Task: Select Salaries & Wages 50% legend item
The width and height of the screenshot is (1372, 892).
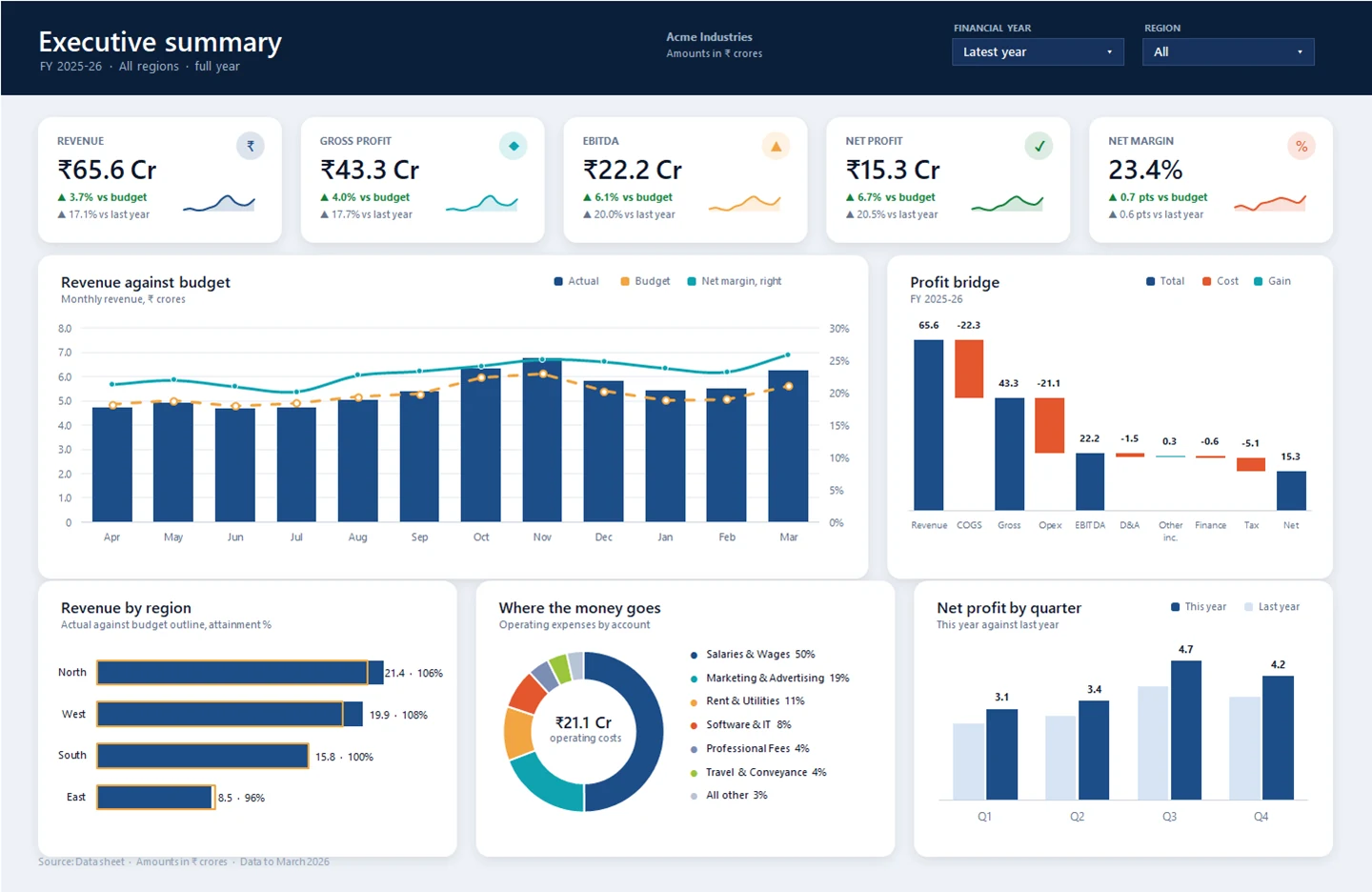Action: tap(753, 655)
